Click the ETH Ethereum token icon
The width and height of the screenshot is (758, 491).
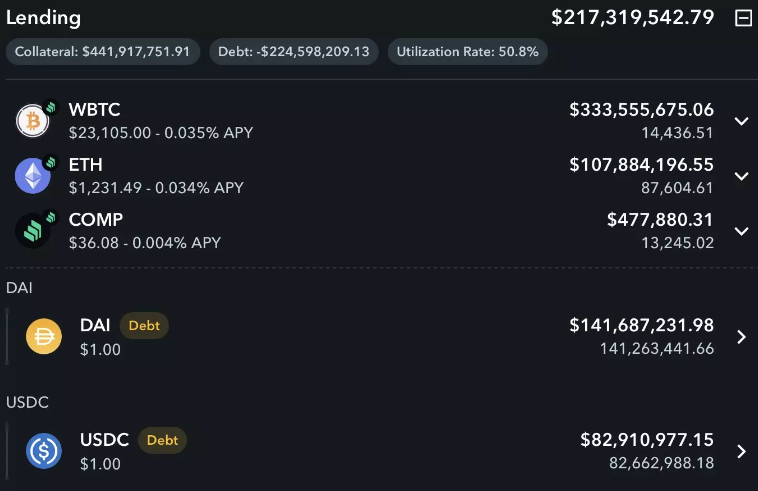(x=31, y=177)
